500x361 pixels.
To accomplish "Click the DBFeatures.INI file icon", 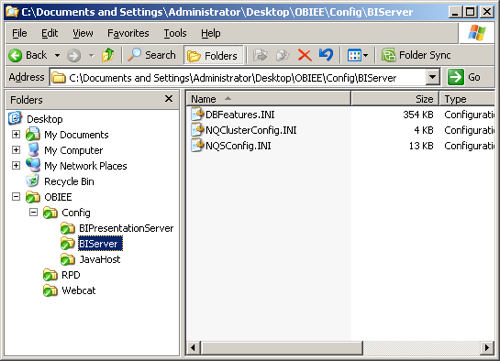I will click(198, 114).
